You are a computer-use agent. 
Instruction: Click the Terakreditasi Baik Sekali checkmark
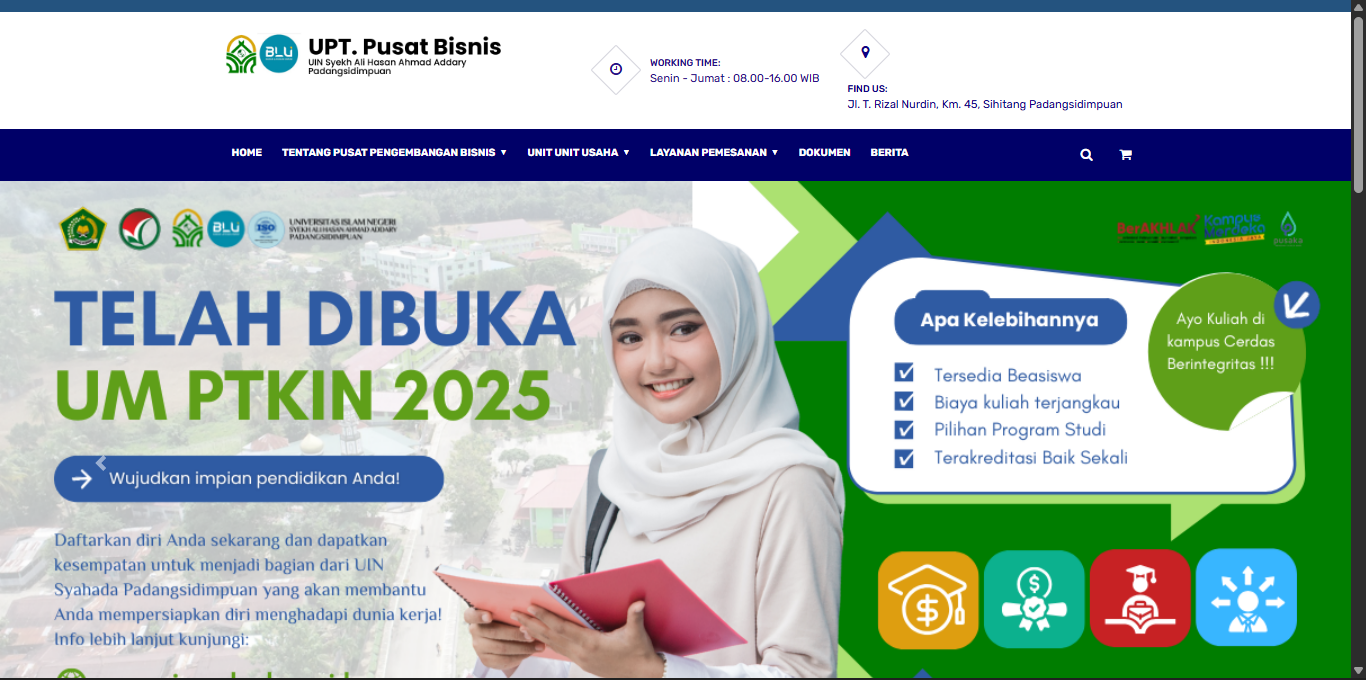coord(905,458)
